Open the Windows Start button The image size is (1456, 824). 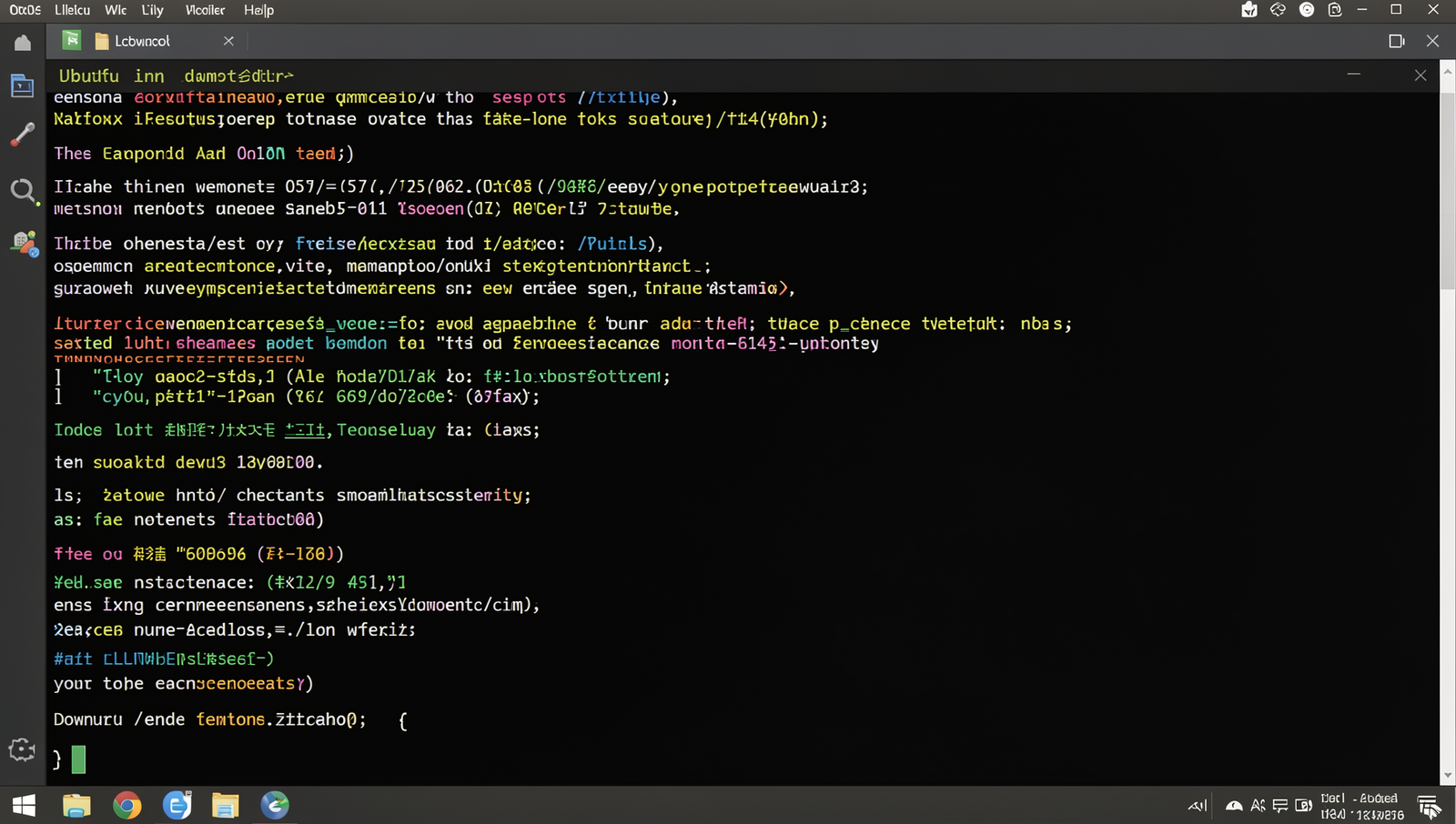[24, 805]
